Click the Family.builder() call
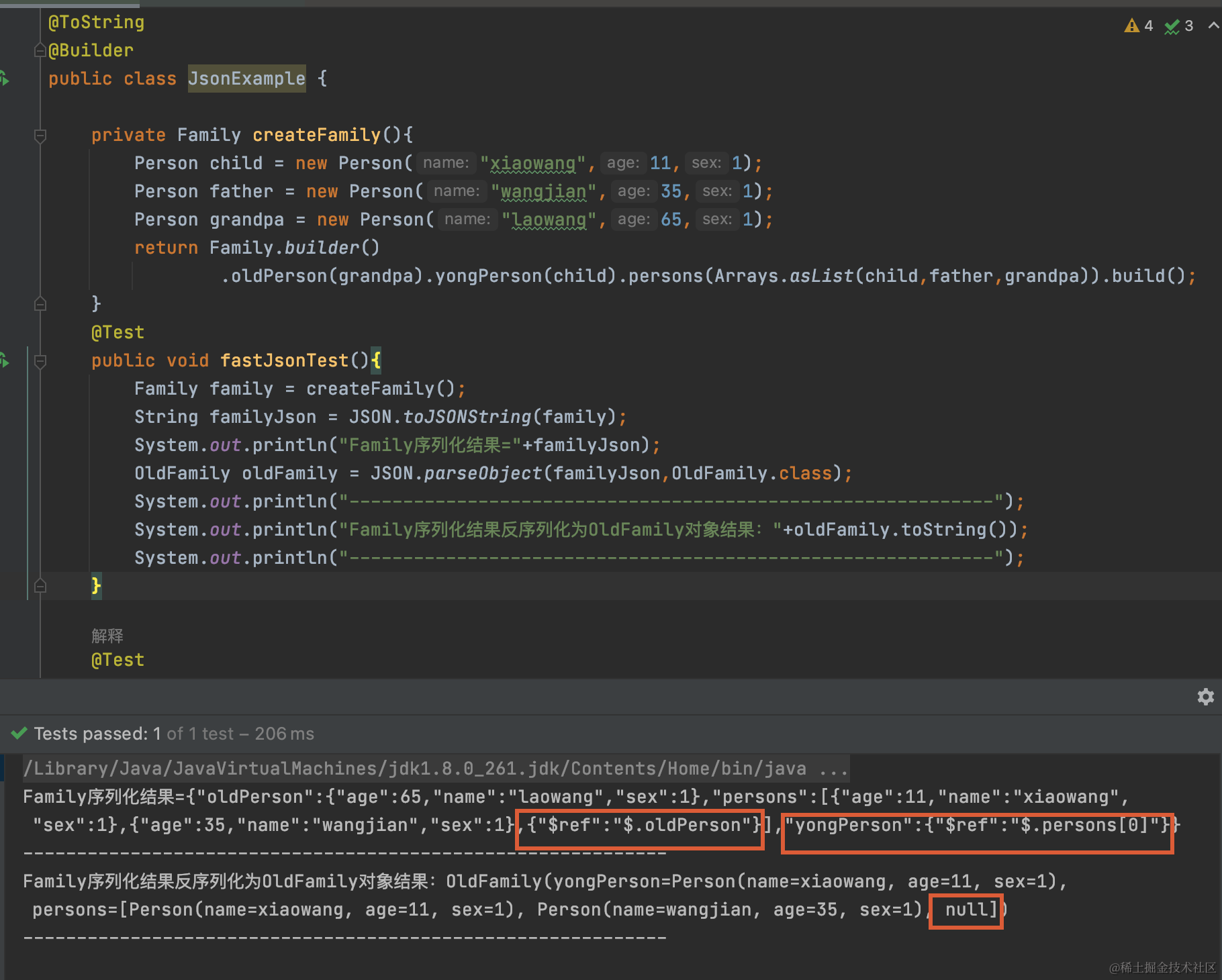Viewport: 1222px width, 980px height. (x=294, y=248)
